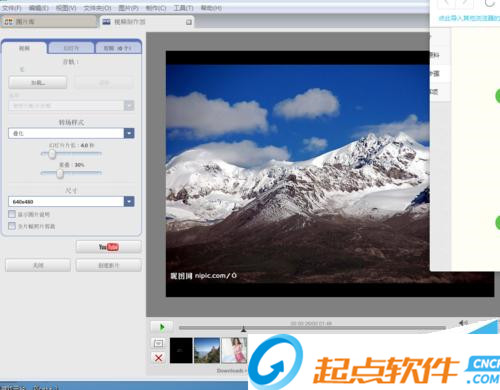
Task: Click the 加载... audio track button
Action: click(x=38, y=83)
